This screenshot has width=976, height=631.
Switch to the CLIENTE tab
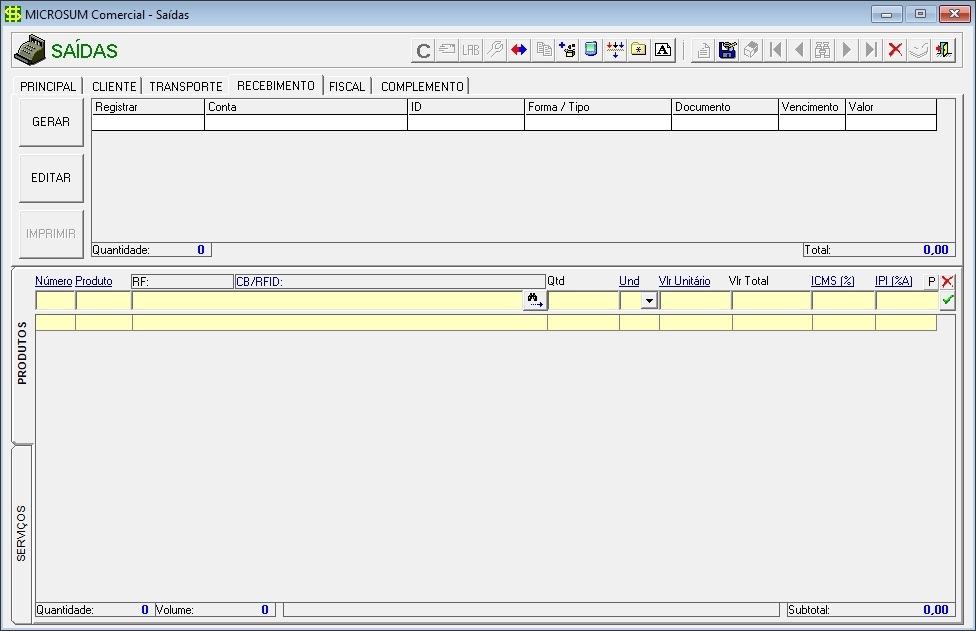point(113,87)
